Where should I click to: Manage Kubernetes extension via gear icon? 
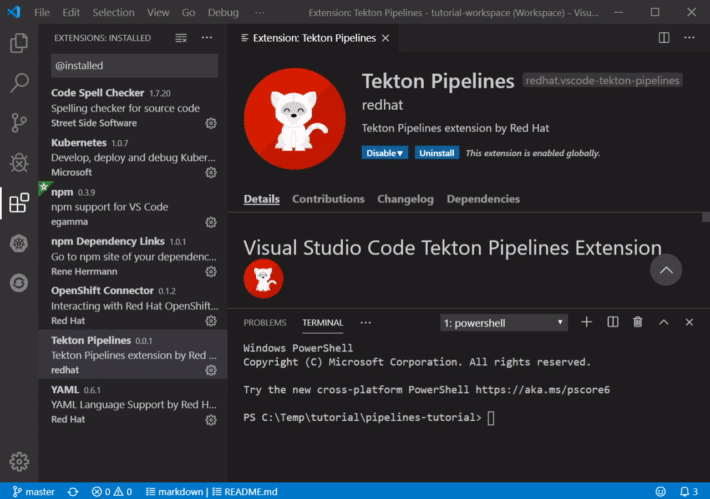(x=211, y=173)
